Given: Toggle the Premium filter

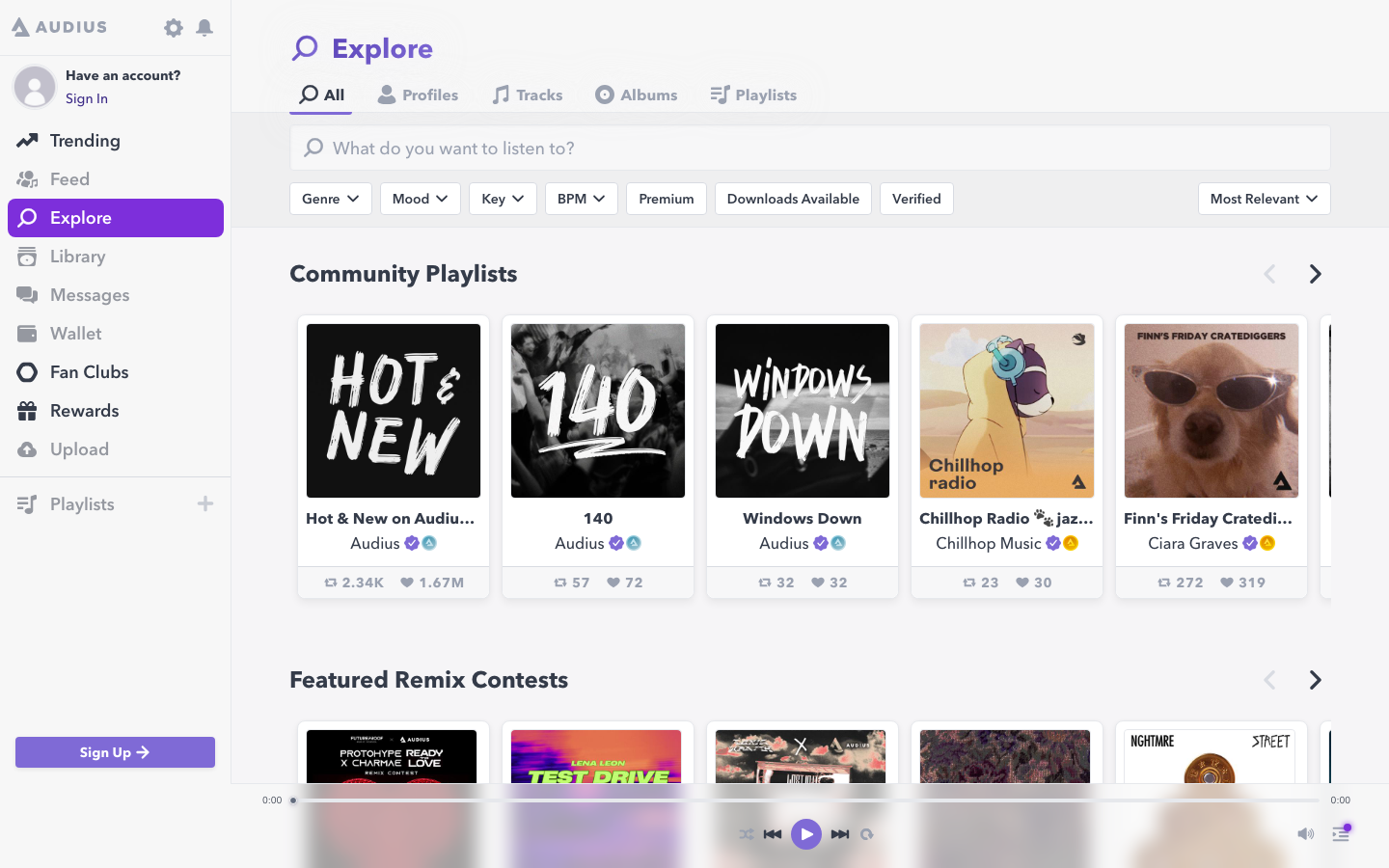Looking at the screenshot, I should click(667, 199).
